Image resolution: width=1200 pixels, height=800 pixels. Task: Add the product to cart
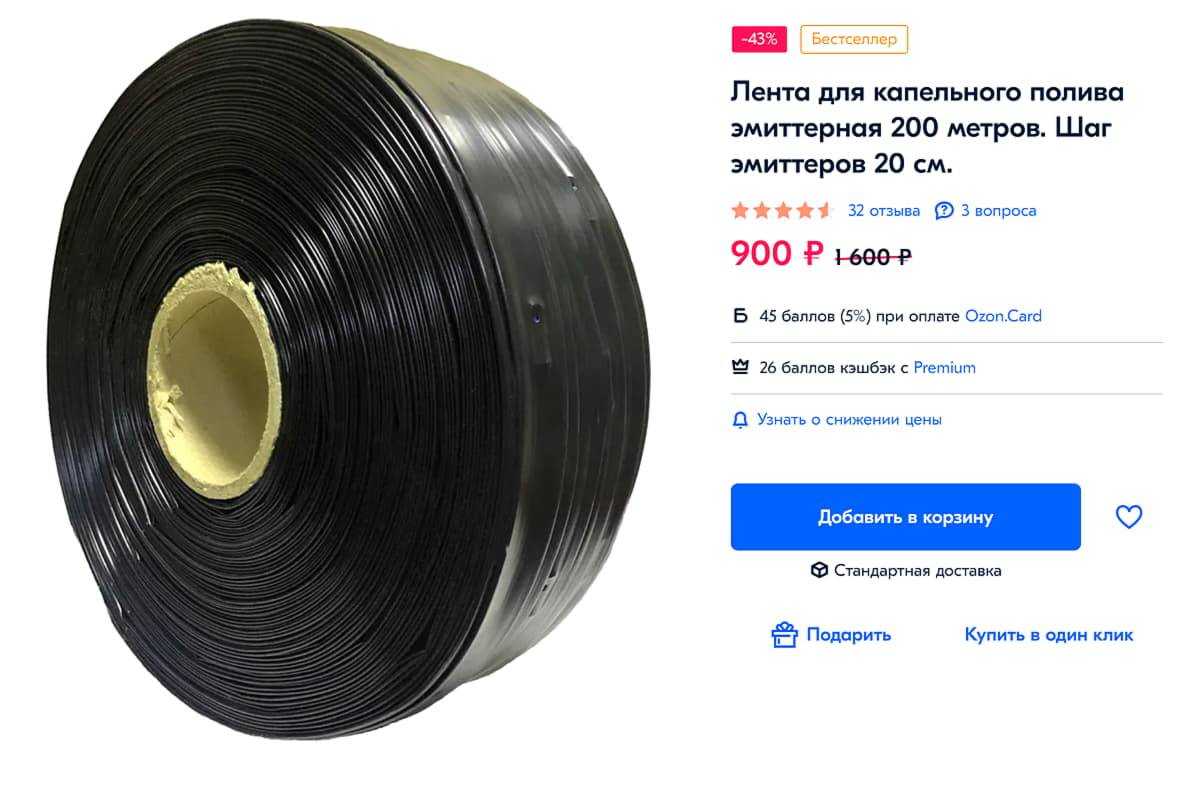pyautogui.click(x=905, y=517)
